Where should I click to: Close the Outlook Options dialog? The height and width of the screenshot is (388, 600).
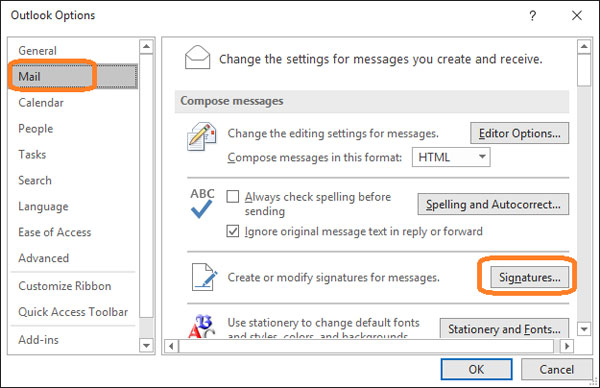click(x=577, y=15)
